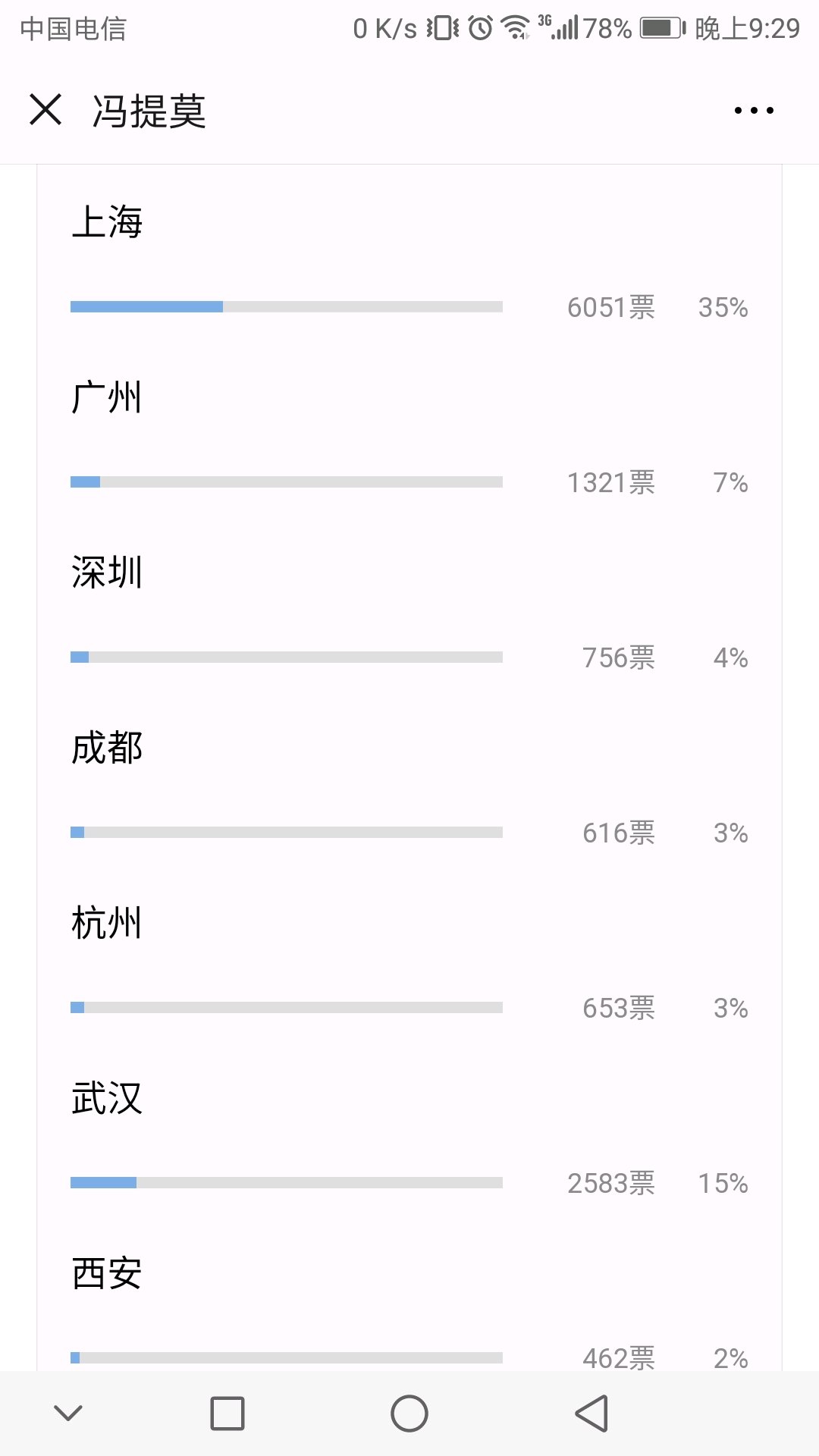819x1456 pixels.
Task: Tap the vibrate mode status icon
Action: pos(443,28)
